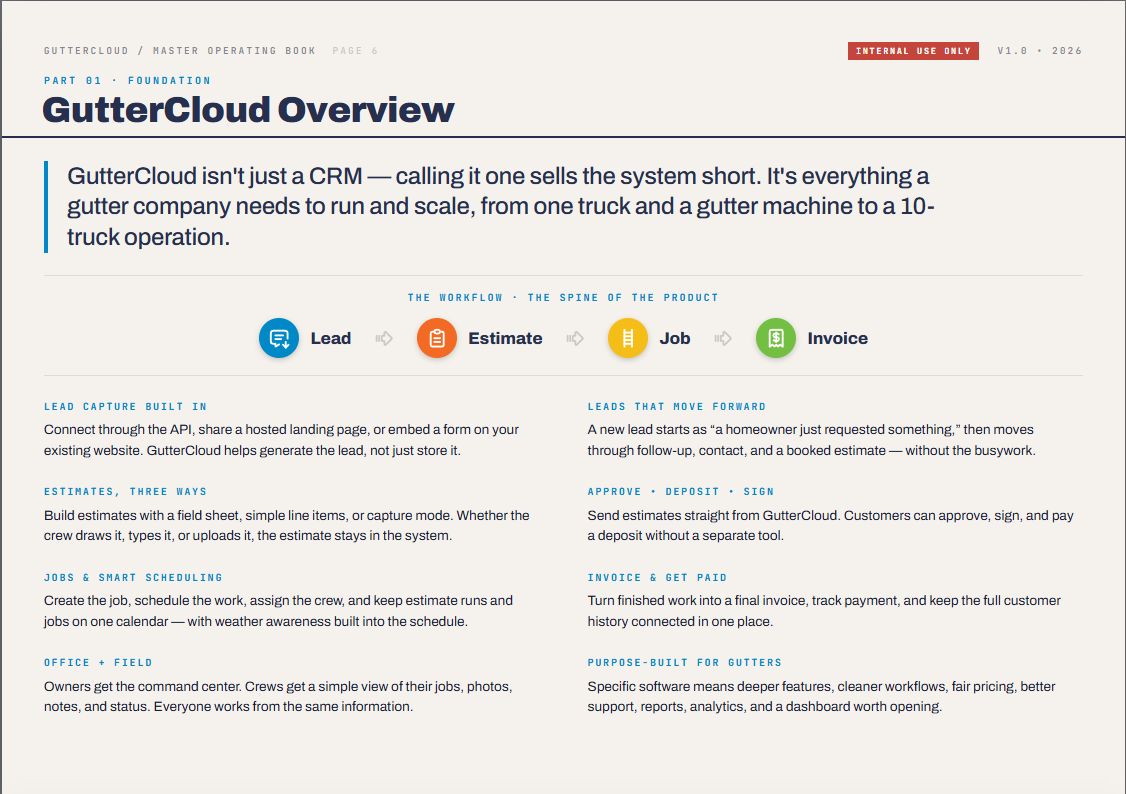Click 'THE WORKFLOW · THE SPINE OF THE PRODUCT' label

click(x=563, y=297)
